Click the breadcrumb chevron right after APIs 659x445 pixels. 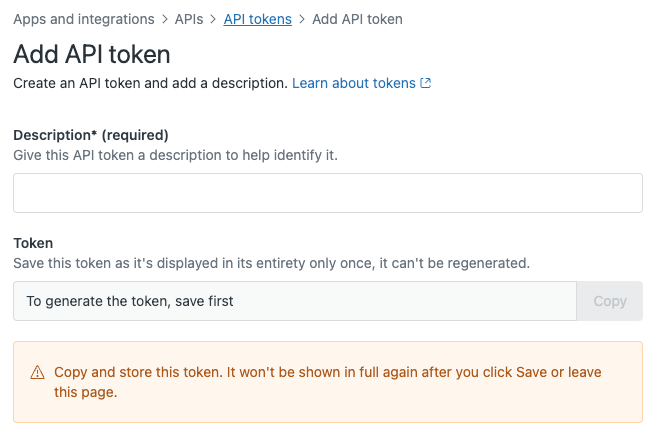click(213, 19)
